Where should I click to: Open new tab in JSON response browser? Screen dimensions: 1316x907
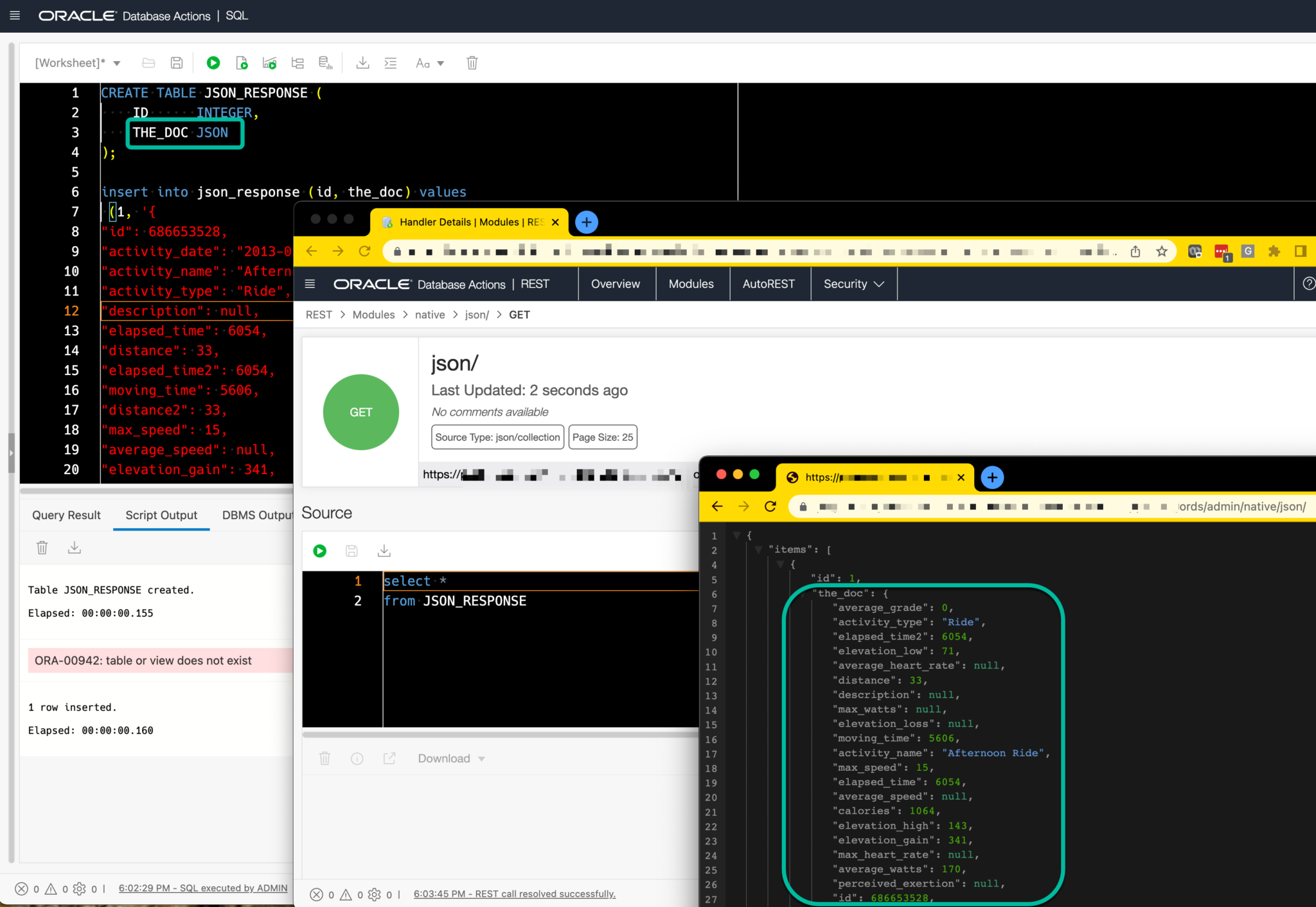992,477
